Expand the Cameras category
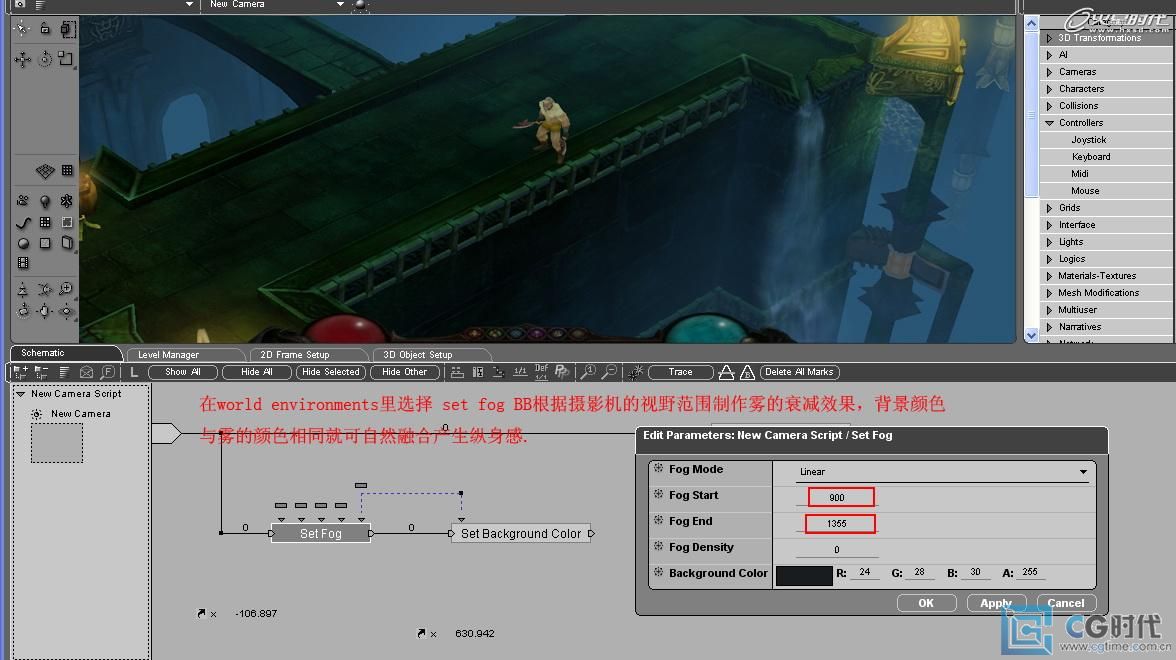 (x=1049, y=72)
